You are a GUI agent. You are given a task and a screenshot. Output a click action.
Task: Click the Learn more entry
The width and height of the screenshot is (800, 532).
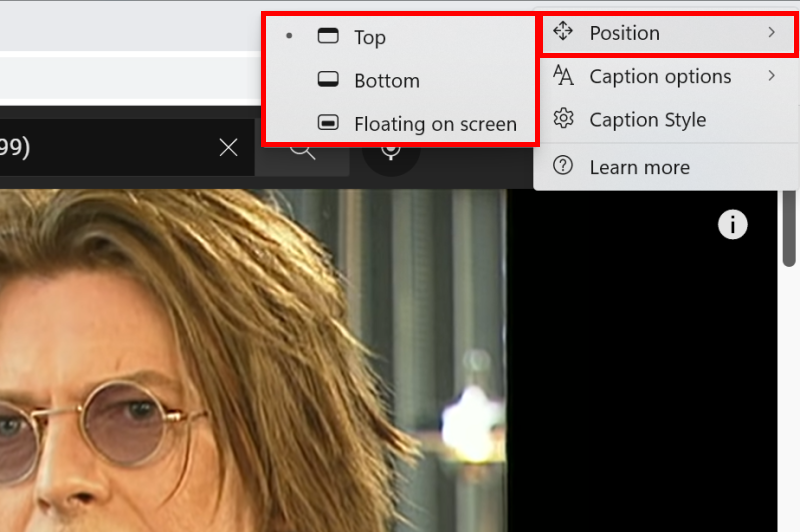click(667, 167)
